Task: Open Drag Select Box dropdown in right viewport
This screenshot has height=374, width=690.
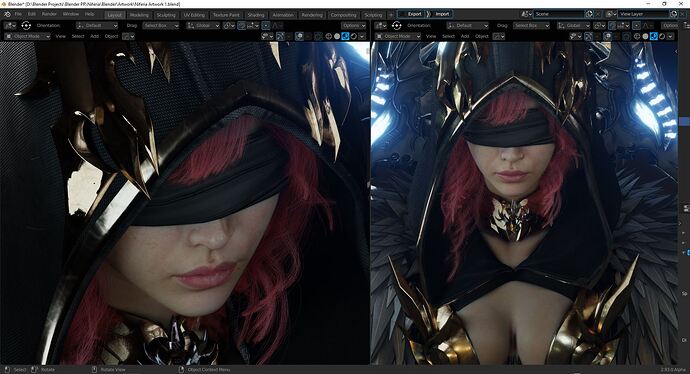Action: click(x=531, y=26)
